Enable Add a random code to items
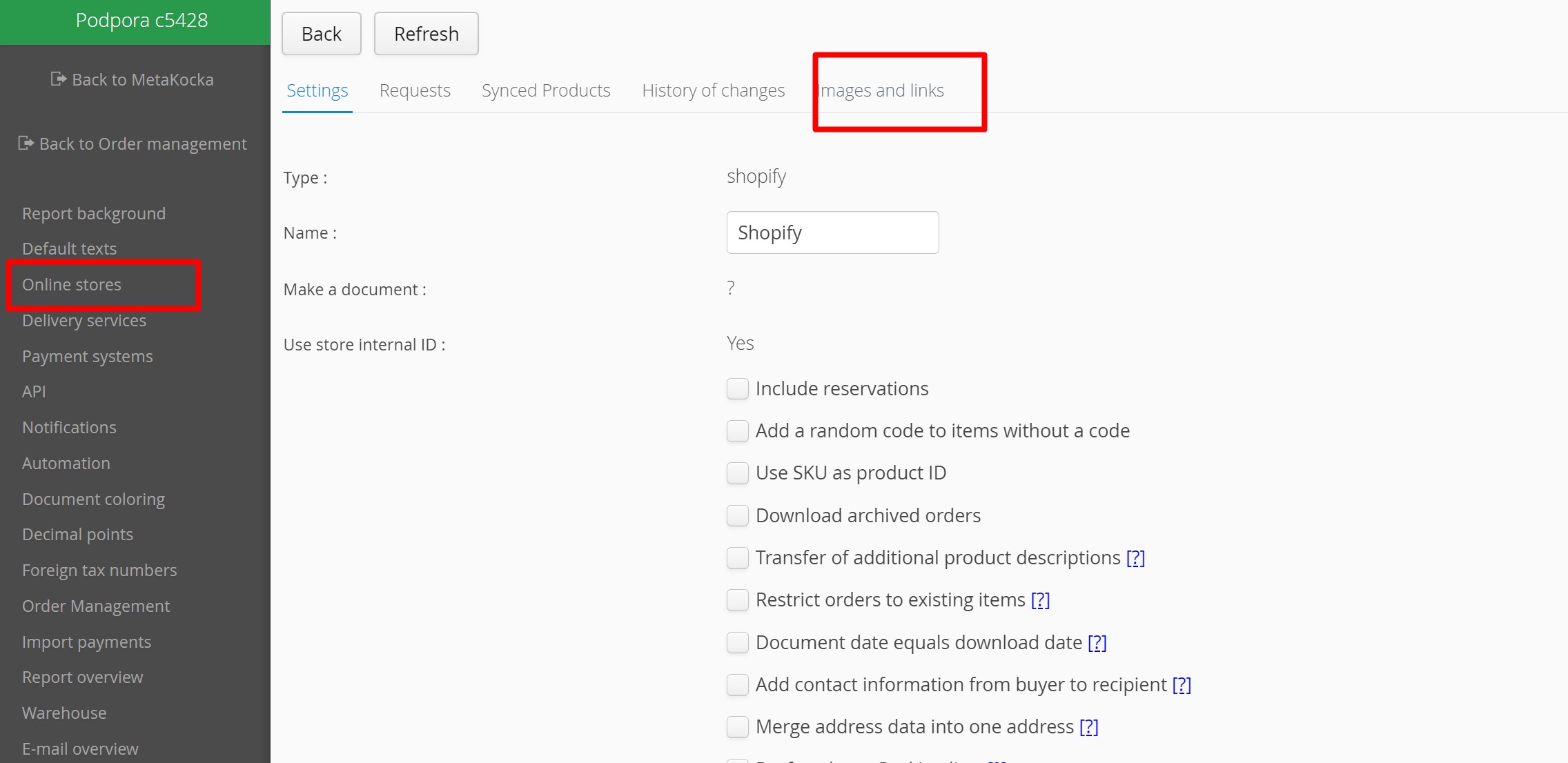This screenshot has width=1568, height=763. pyautogui.click(x=738, y=431)
